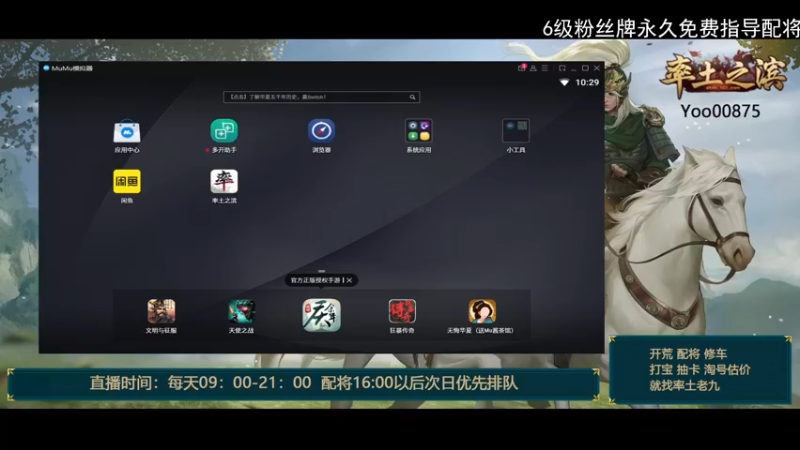Open the MuMu user account icon
Image resolution: width=800 pixels, height=450 pixels.
point(533,68)
